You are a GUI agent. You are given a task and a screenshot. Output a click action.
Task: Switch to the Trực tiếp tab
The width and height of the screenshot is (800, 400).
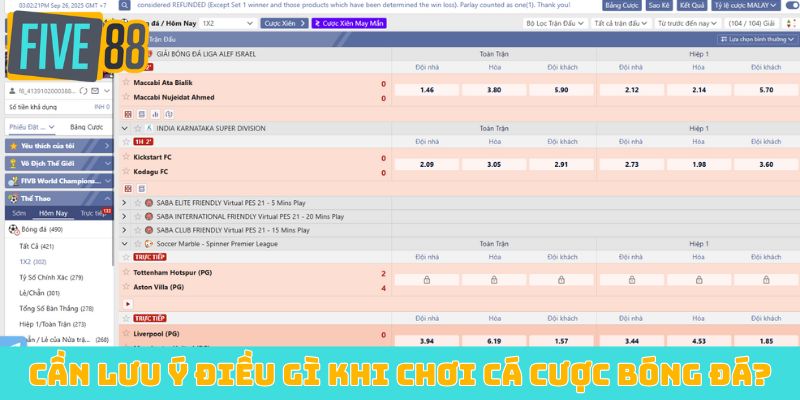[93, 213]
